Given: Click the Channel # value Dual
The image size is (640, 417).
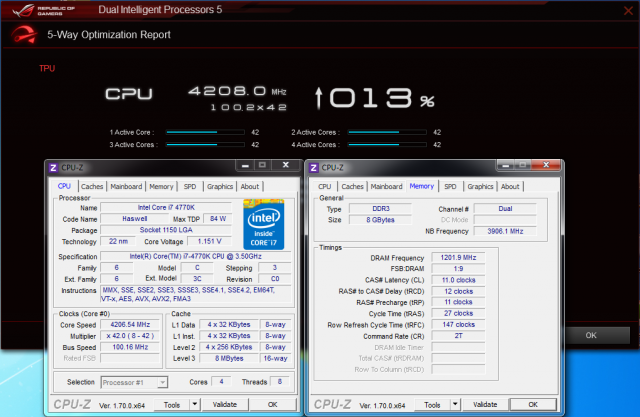Looking at the screenshot, I should [x=505, y=208].
